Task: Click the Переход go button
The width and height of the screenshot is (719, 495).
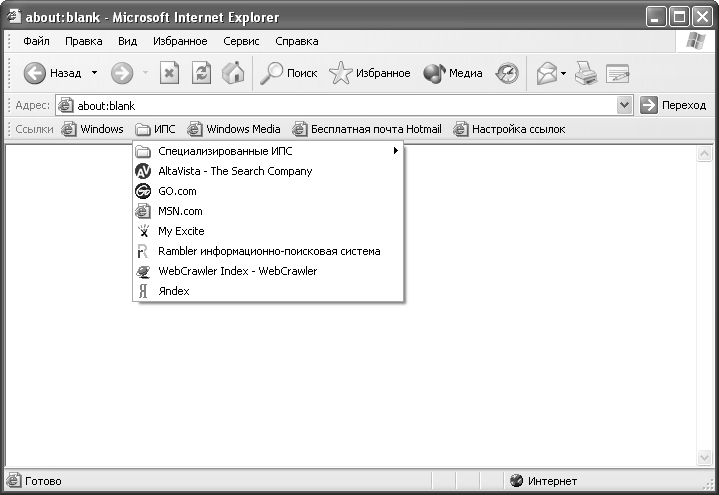Action: pos(673,105)
